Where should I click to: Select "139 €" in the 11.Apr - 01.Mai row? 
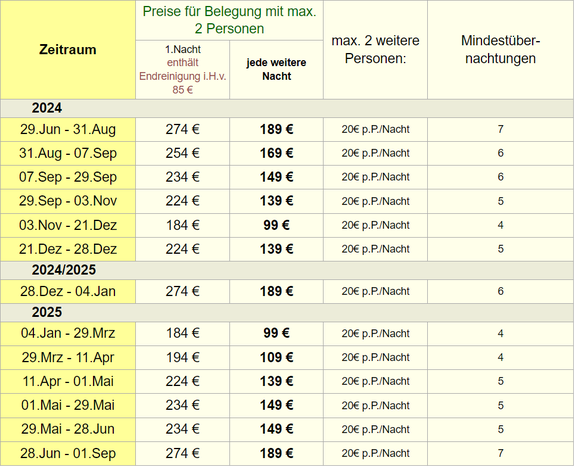click(x=276, y=382)
